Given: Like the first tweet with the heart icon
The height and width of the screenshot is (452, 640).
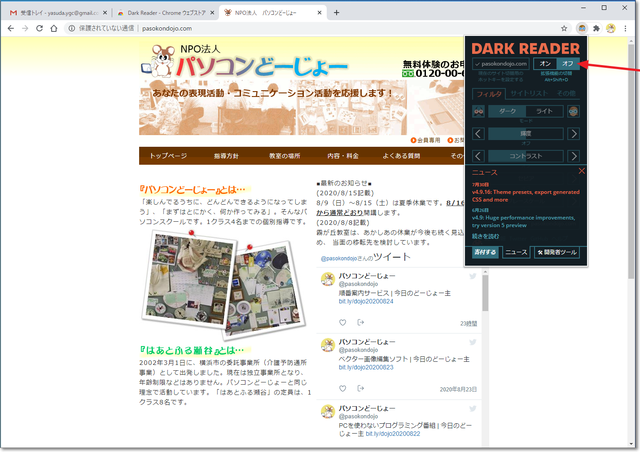Looking at the screenshot, I should click(341, 322).
